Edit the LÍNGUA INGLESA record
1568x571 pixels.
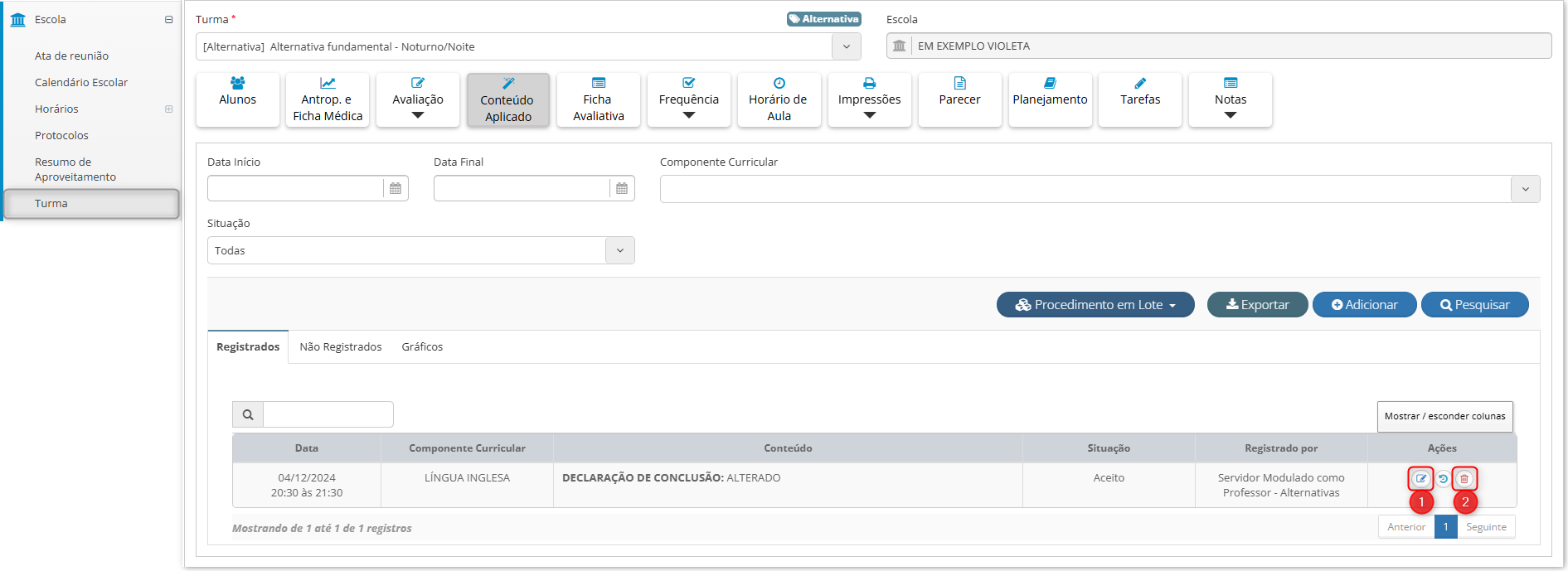[1420, 478]
